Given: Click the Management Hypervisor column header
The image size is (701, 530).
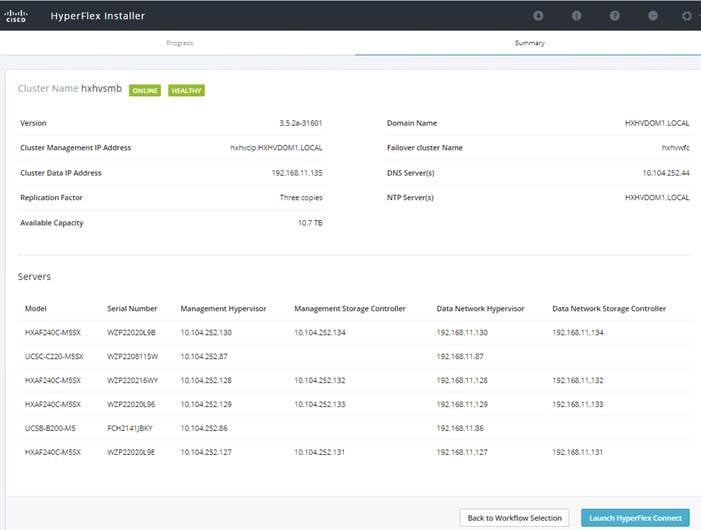Looking at the screenshot, I should [223, 308].
